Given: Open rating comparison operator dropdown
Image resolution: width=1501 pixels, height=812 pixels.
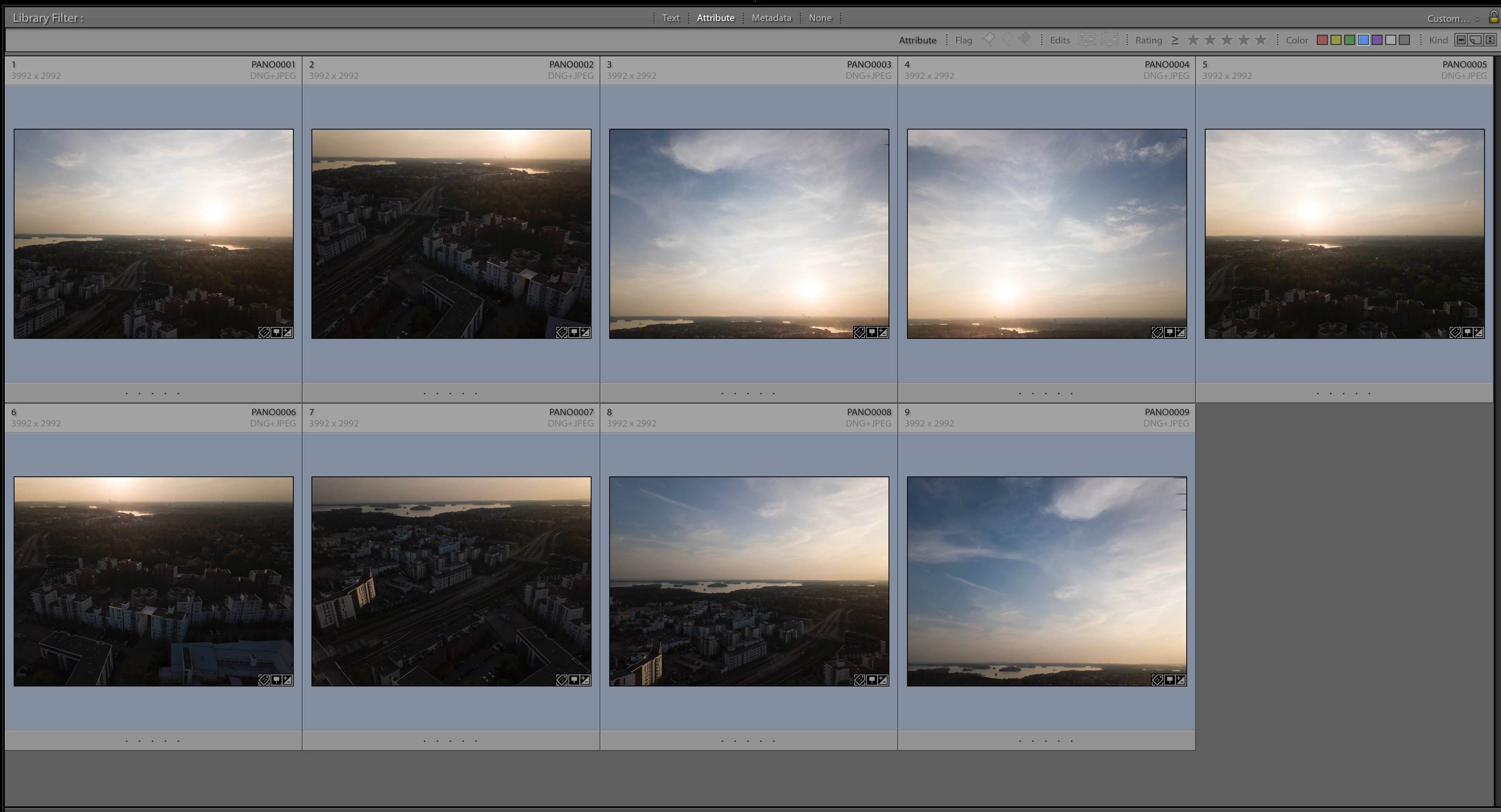Looking at the screenshot, I should [x=1175, y=39].
